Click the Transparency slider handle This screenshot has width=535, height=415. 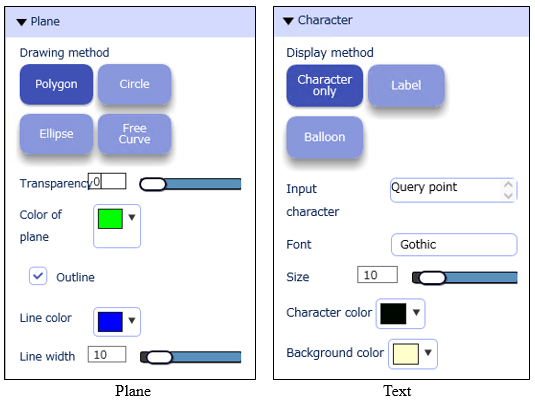pyautogui.click(x=153, y=184)
